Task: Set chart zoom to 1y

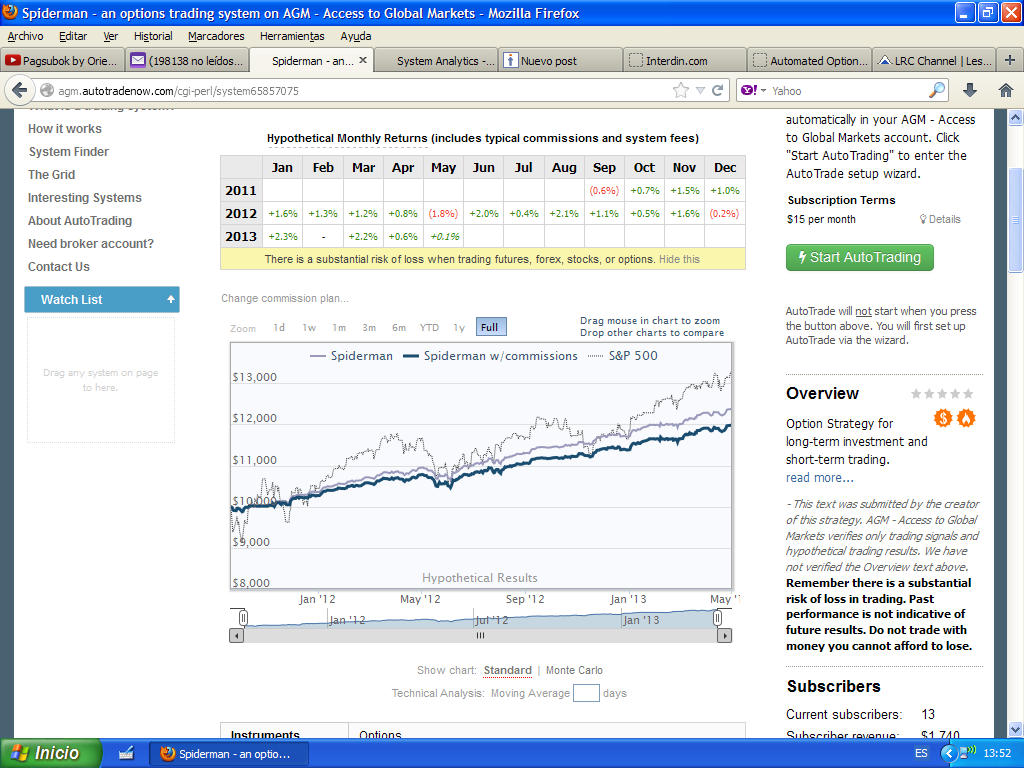Action: click(459, 327)
